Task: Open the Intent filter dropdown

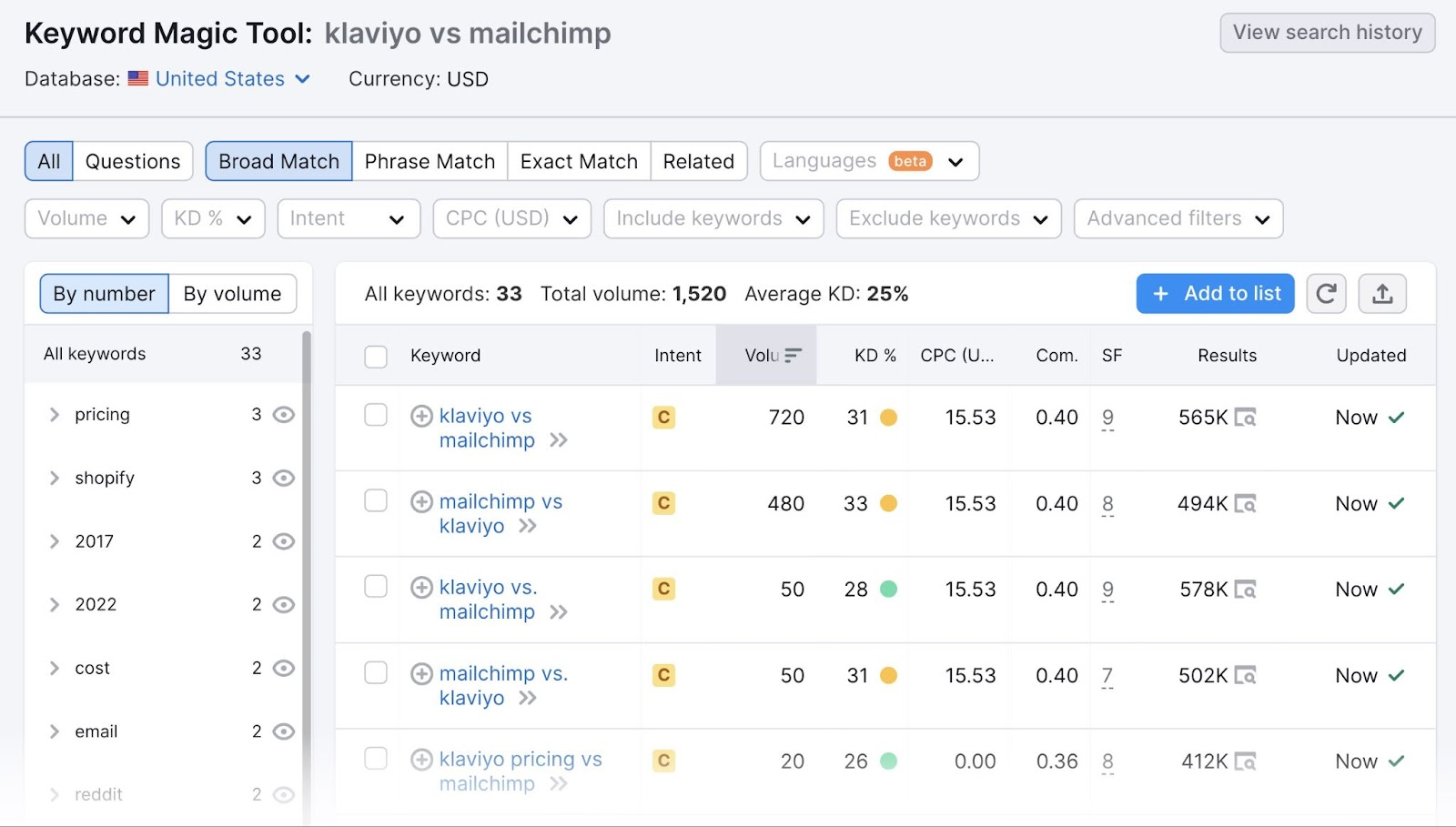Action: pyautogui.click(x=349, y=218)
